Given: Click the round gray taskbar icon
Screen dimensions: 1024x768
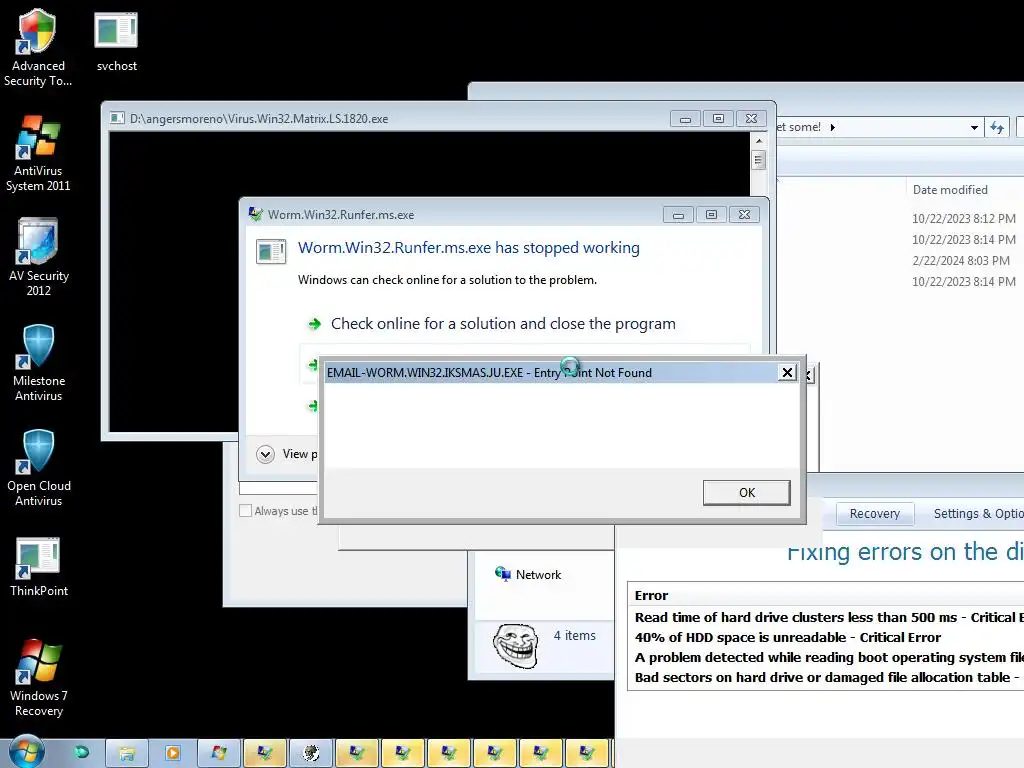Looking at the screenshot, I should pyautogui.click(x=311, y=753).
